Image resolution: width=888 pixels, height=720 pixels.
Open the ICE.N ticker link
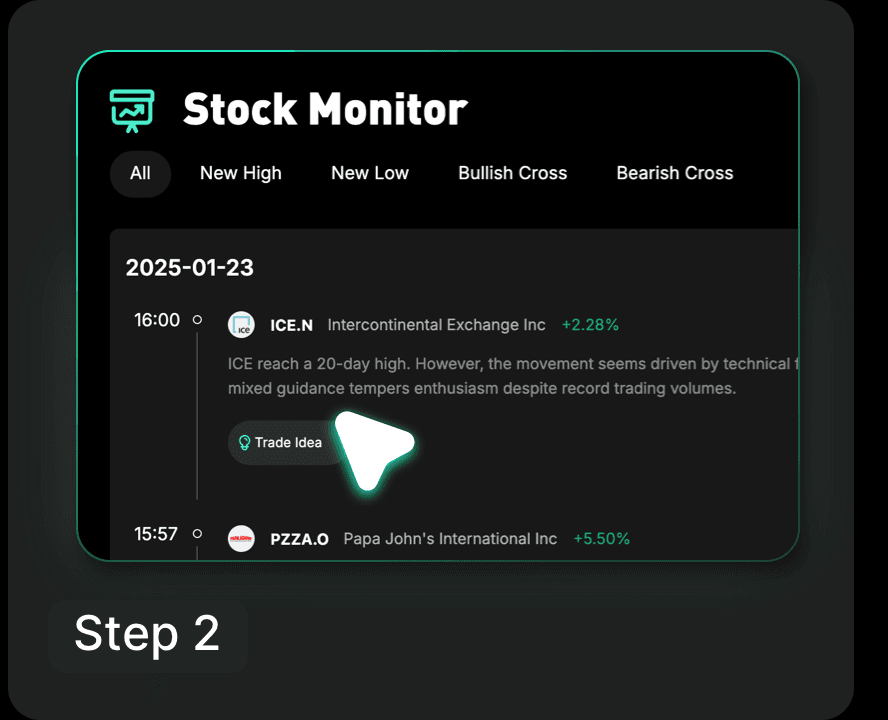click(292, 325)
